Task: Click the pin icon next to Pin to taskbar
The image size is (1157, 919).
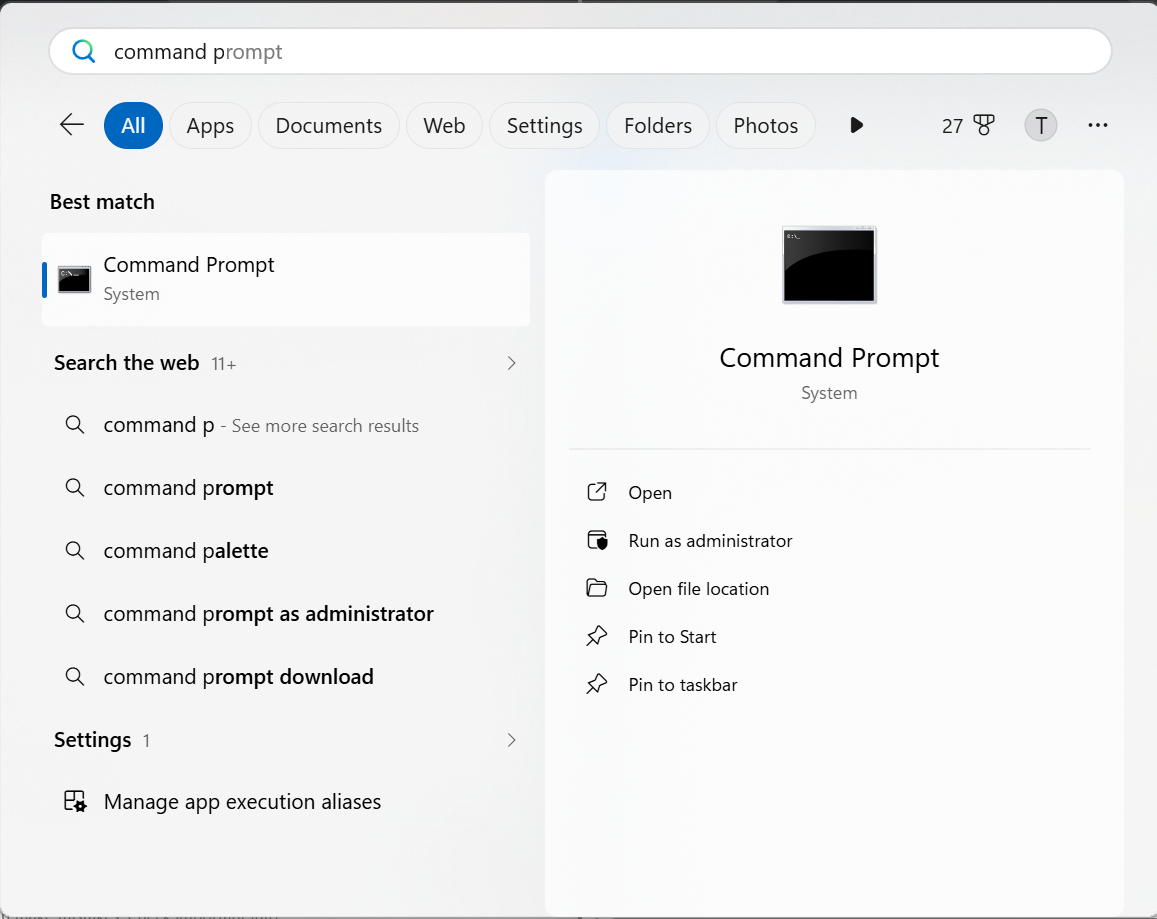Action: point(597,684)
